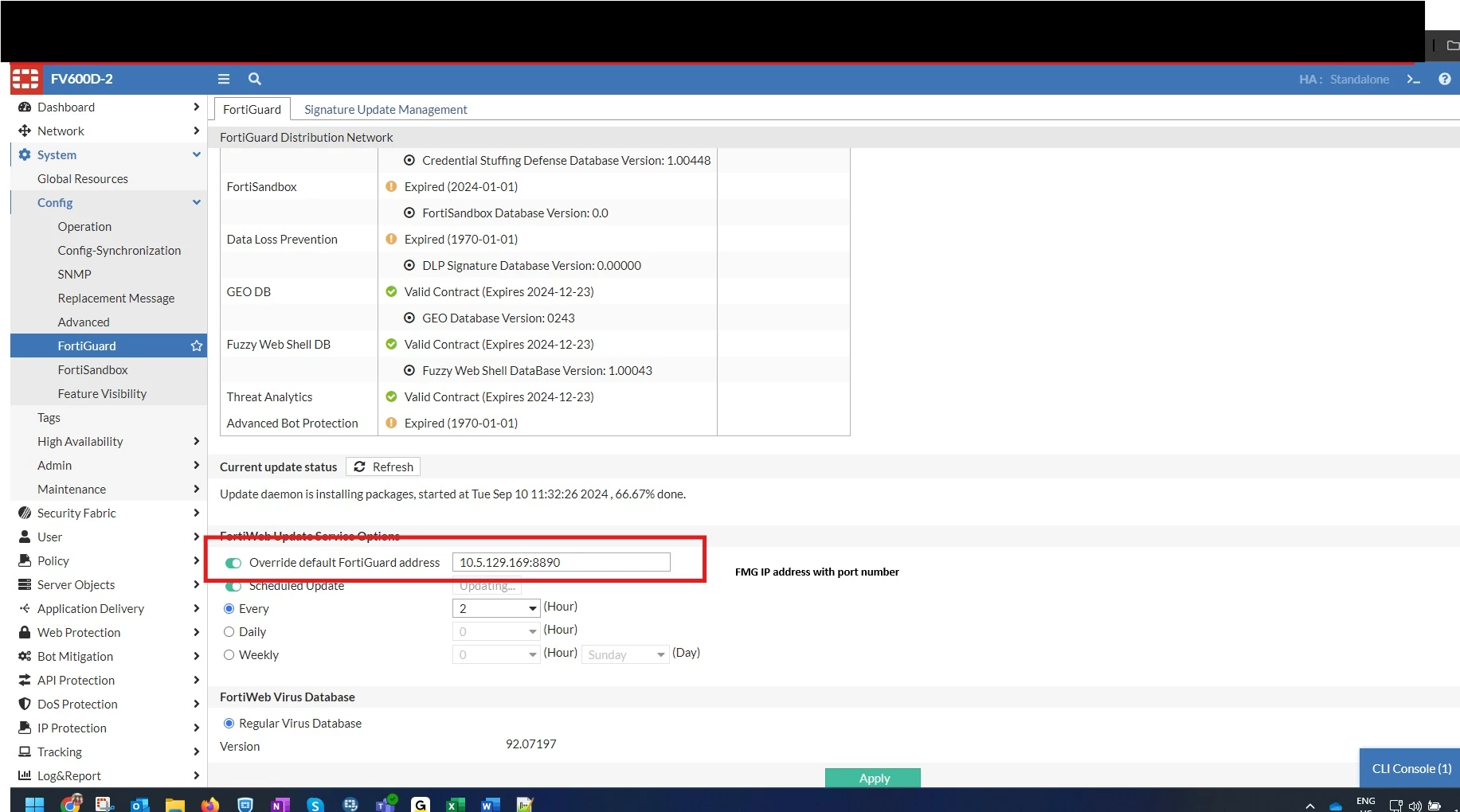This screenshot has height=812, width=1460.
Task: Switch to the FortiGuard tab
Action: pyautogui.click(x=252, y=109)
